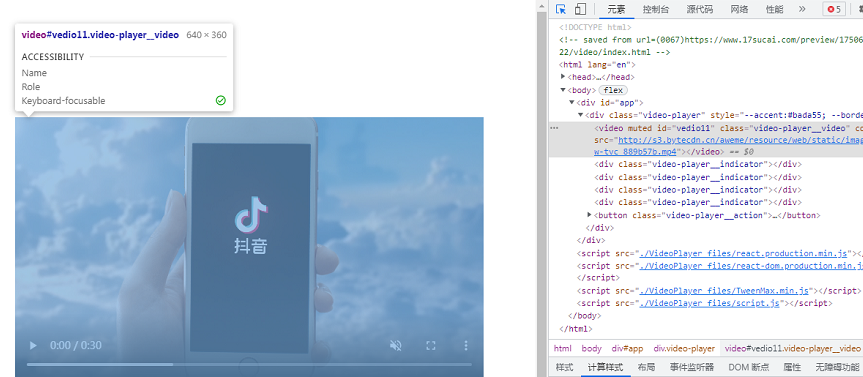
Task: Unmute the video via speaker icon
Action: 395,346
